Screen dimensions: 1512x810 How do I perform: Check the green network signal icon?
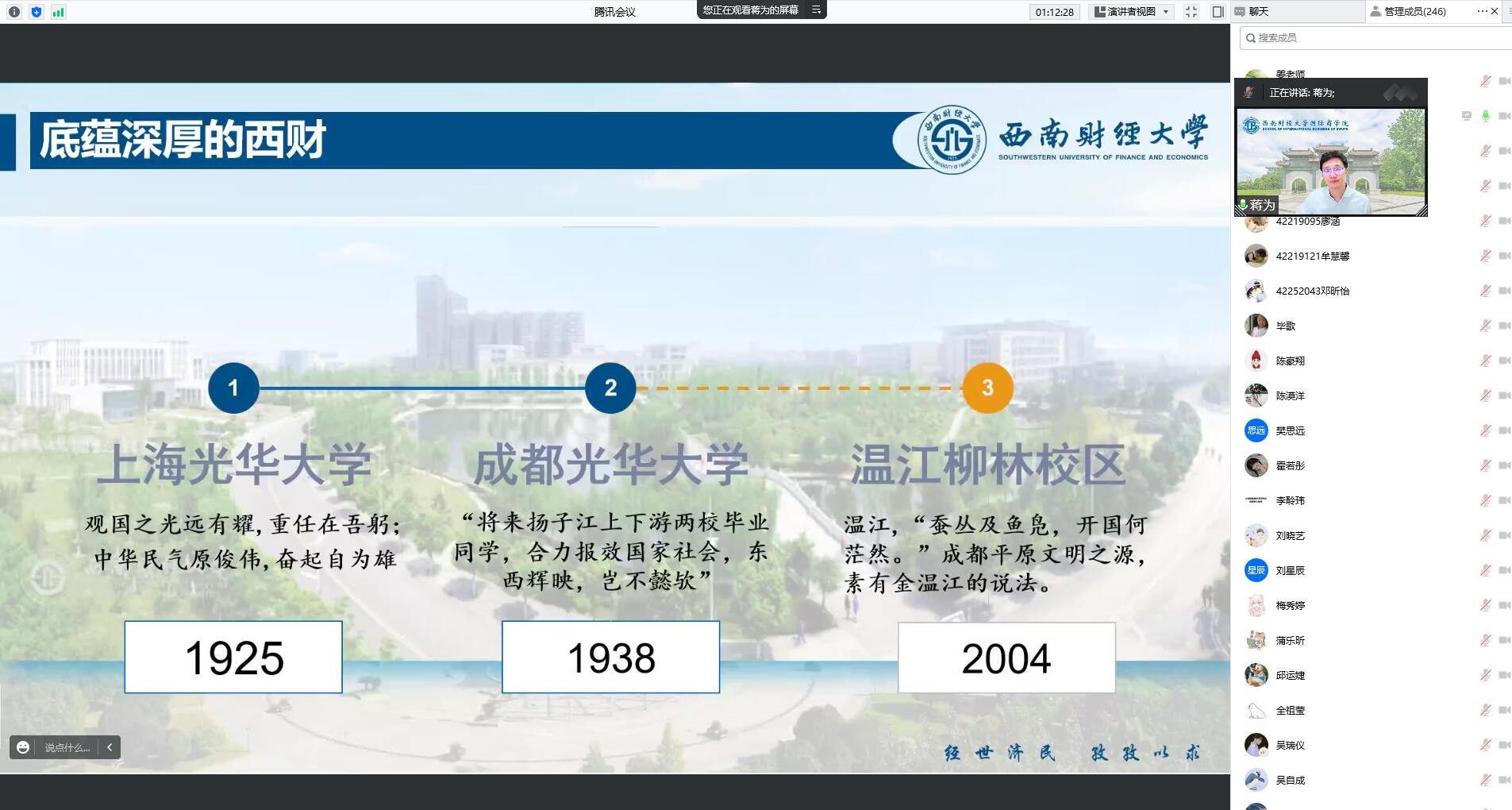click(59, 12)
